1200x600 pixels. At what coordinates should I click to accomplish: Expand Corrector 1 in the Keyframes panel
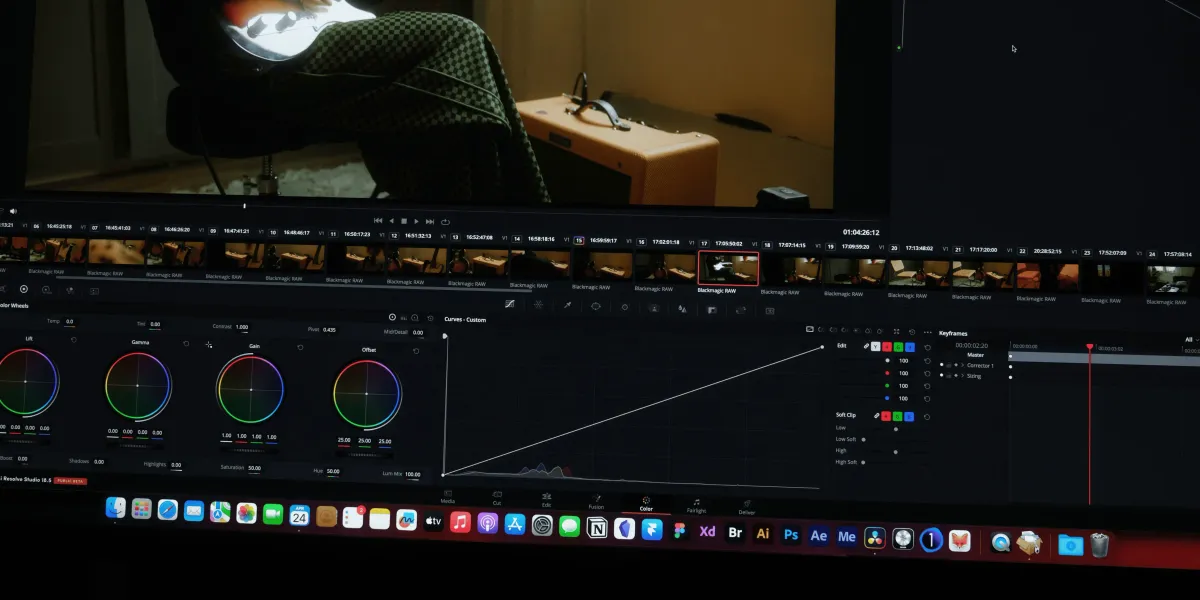tap(962, 364)
